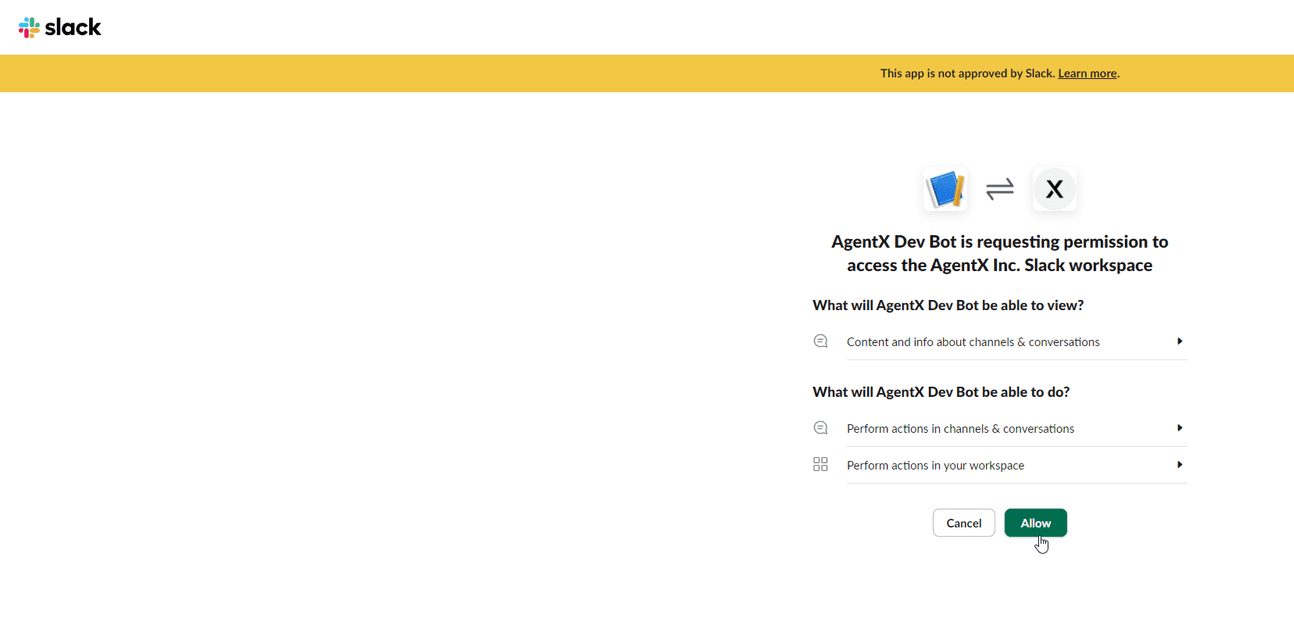Open the Learn more link
Viewport: 1294px width, 628px height.
pyautogui.click(x=1087, y=73)
